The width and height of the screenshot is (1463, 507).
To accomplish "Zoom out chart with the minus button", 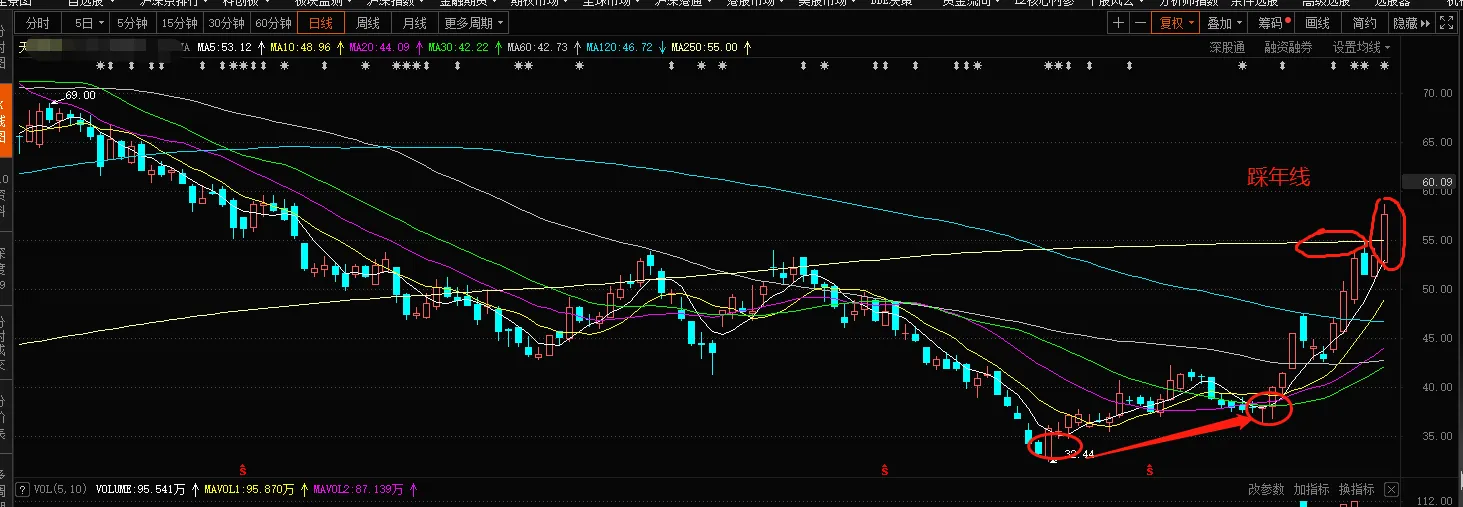I will (1139, 23).
